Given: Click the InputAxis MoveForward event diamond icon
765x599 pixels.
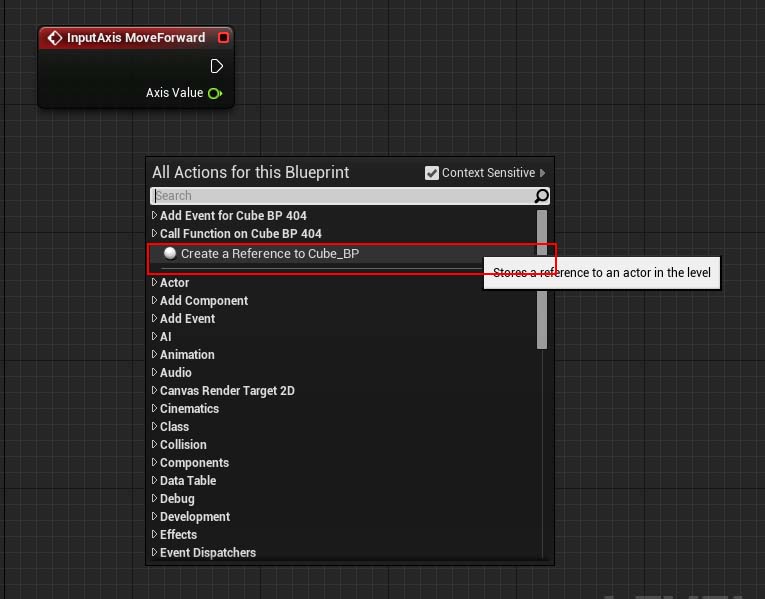Looking at the screenshot, I should tap(55, 38).
